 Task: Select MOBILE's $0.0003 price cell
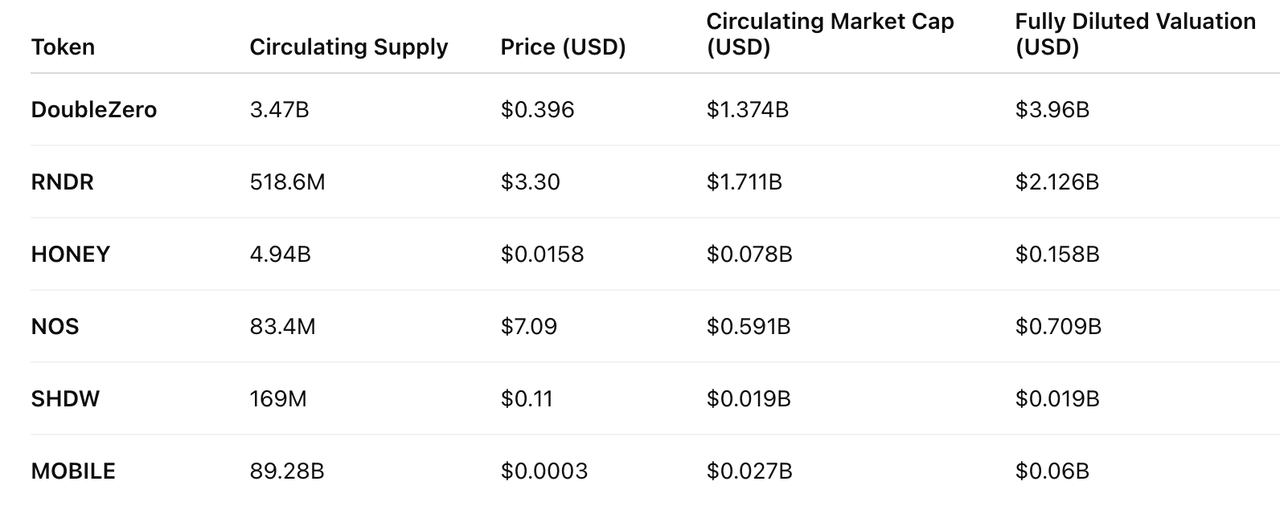click(x=544, y=471)
